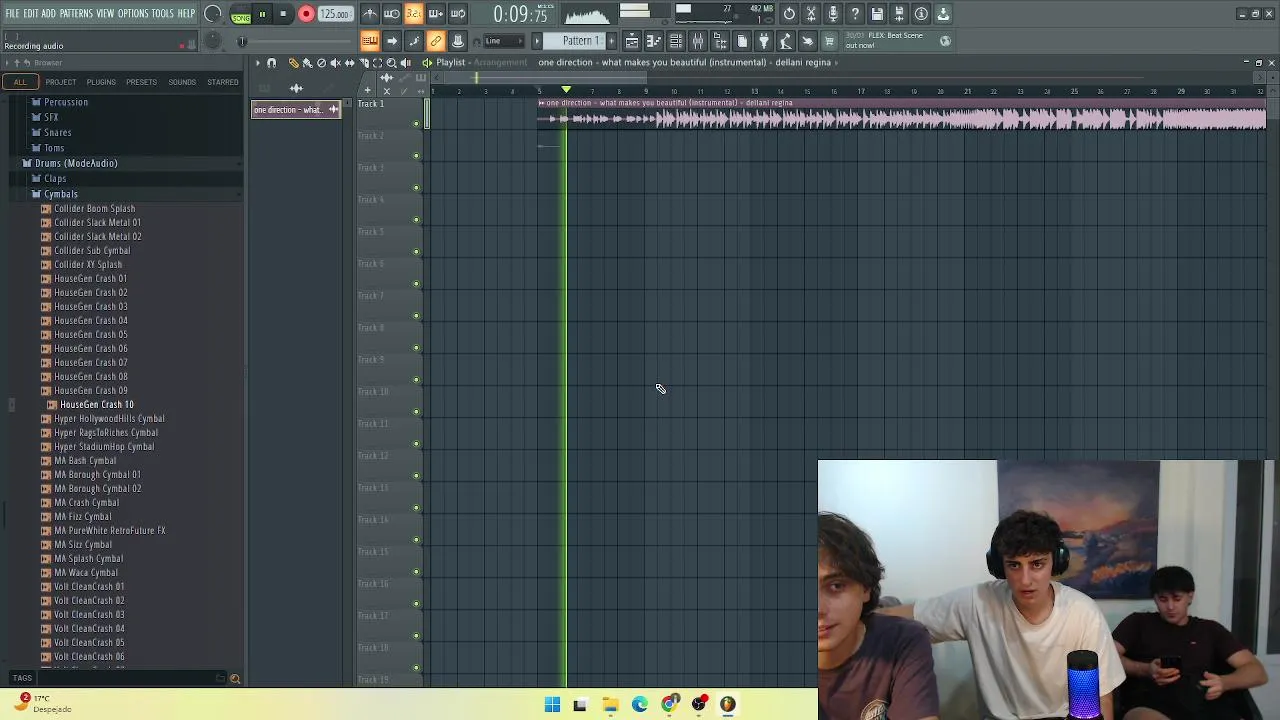
Task: Add a new pattern with plus button
Action: 612,41
